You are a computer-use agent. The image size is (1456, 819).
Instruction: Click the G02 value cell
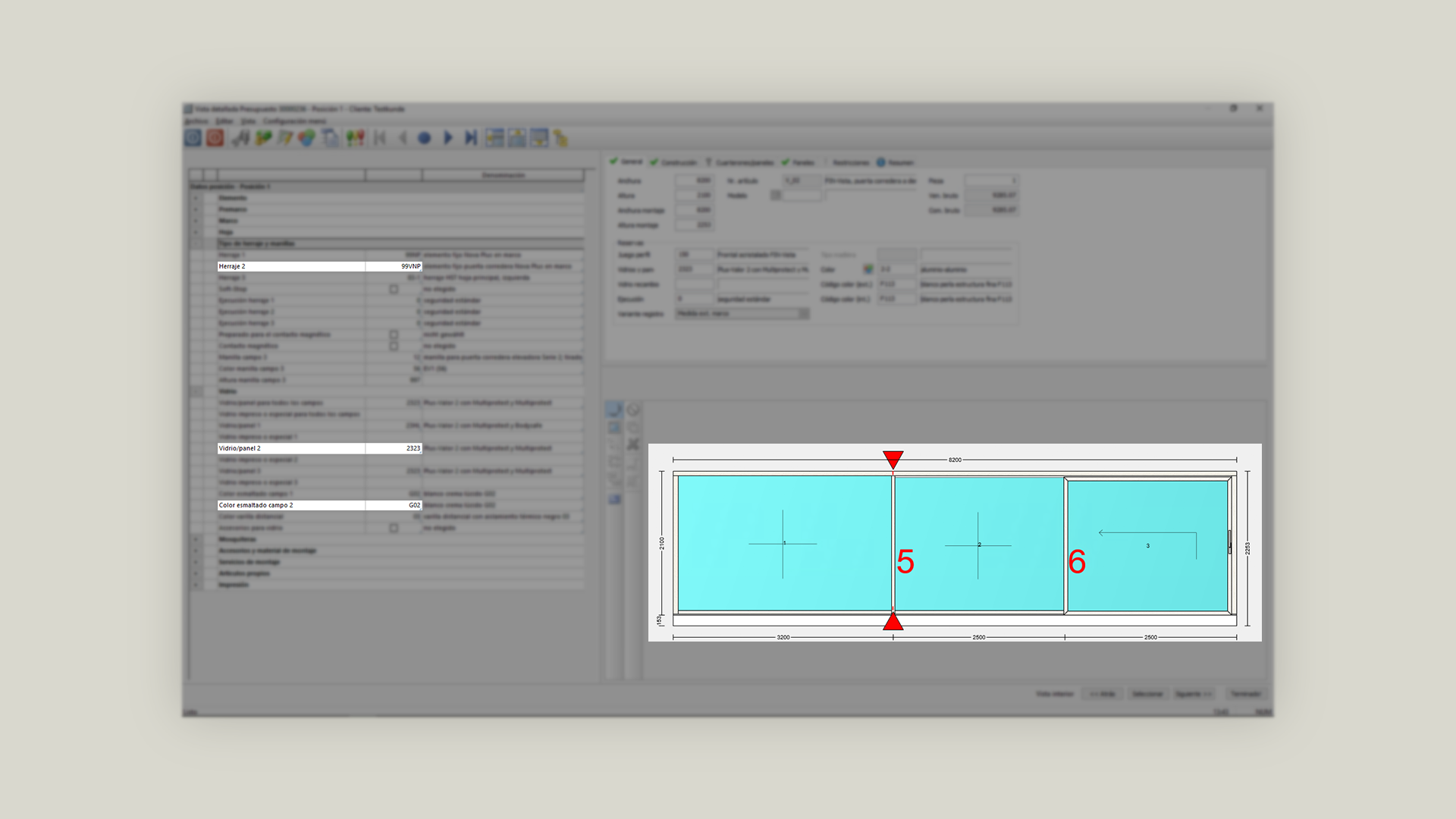[x=394, y=505]
